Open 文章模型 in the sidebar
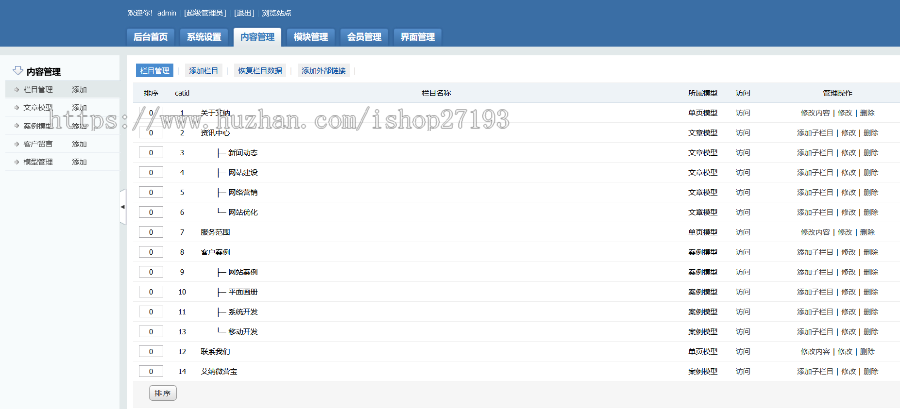 click(x=38, y=108)
